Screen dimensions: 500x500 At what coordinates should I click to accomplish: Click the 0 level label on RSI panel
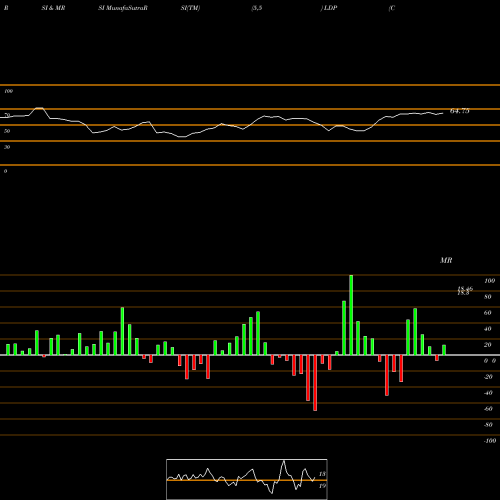coord(5,171)
